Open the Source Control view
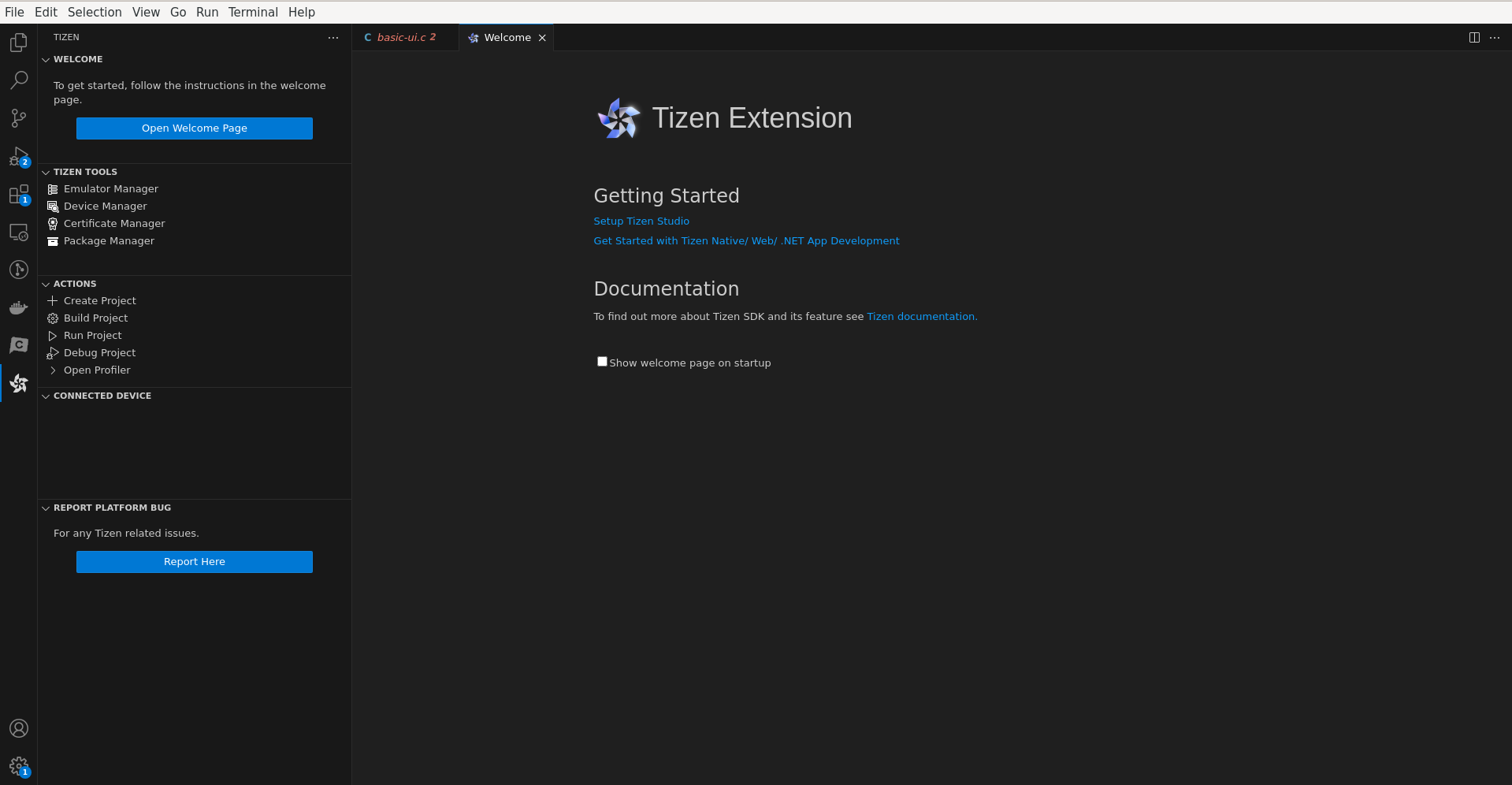The height and width of the screenshot is (785, 1512). click(x=18, y=117)
